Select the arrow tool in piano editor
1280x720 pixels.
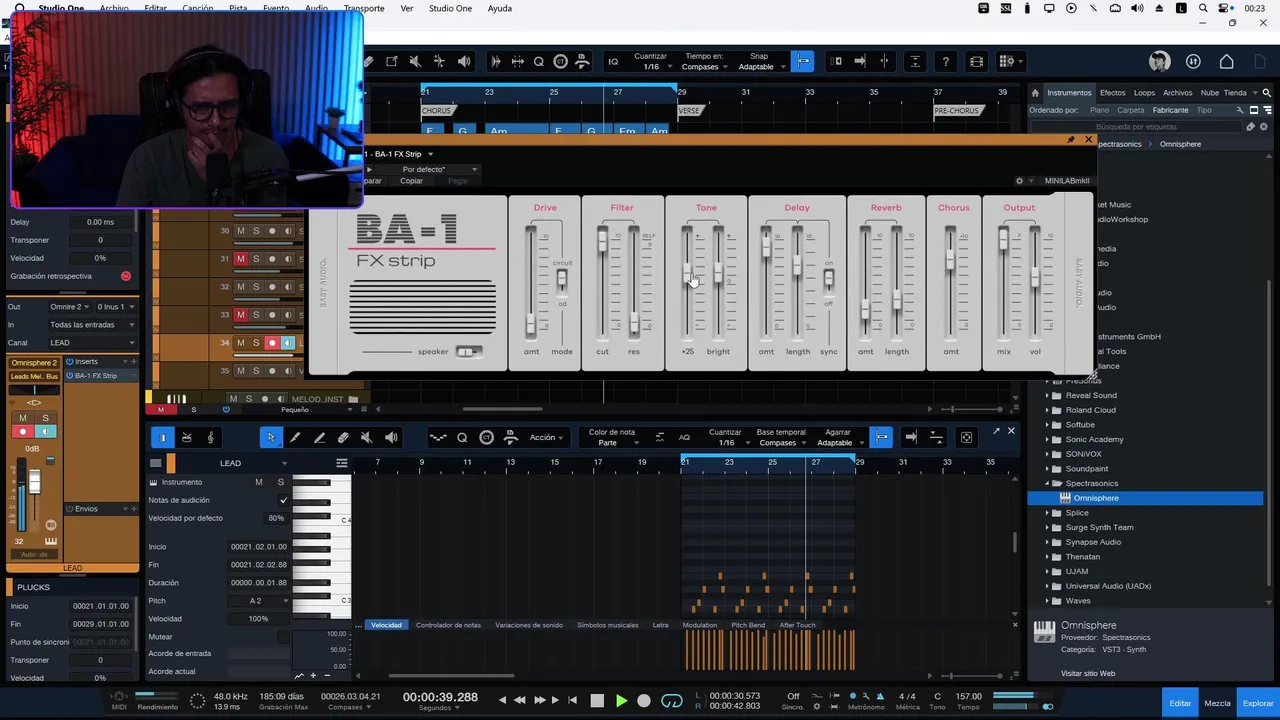[x=271, y=438]
